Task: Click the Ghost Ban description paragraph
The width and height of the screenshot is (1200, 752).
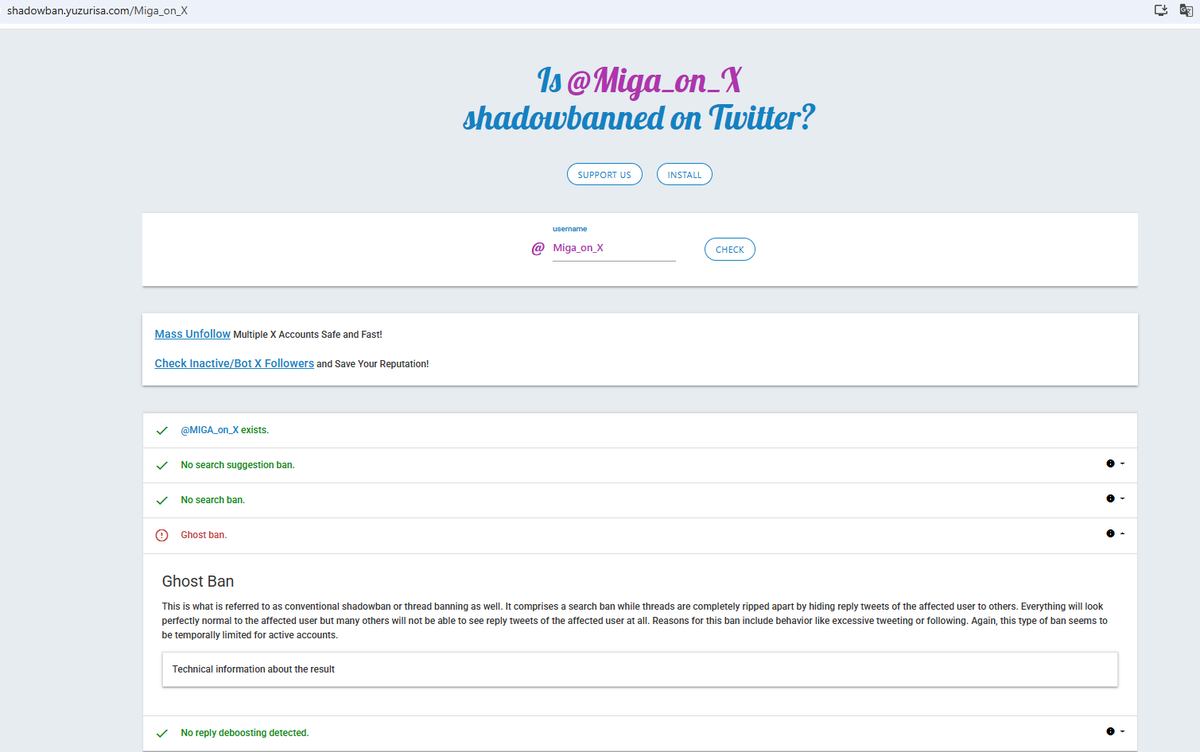Action: (x=634, y=621)
